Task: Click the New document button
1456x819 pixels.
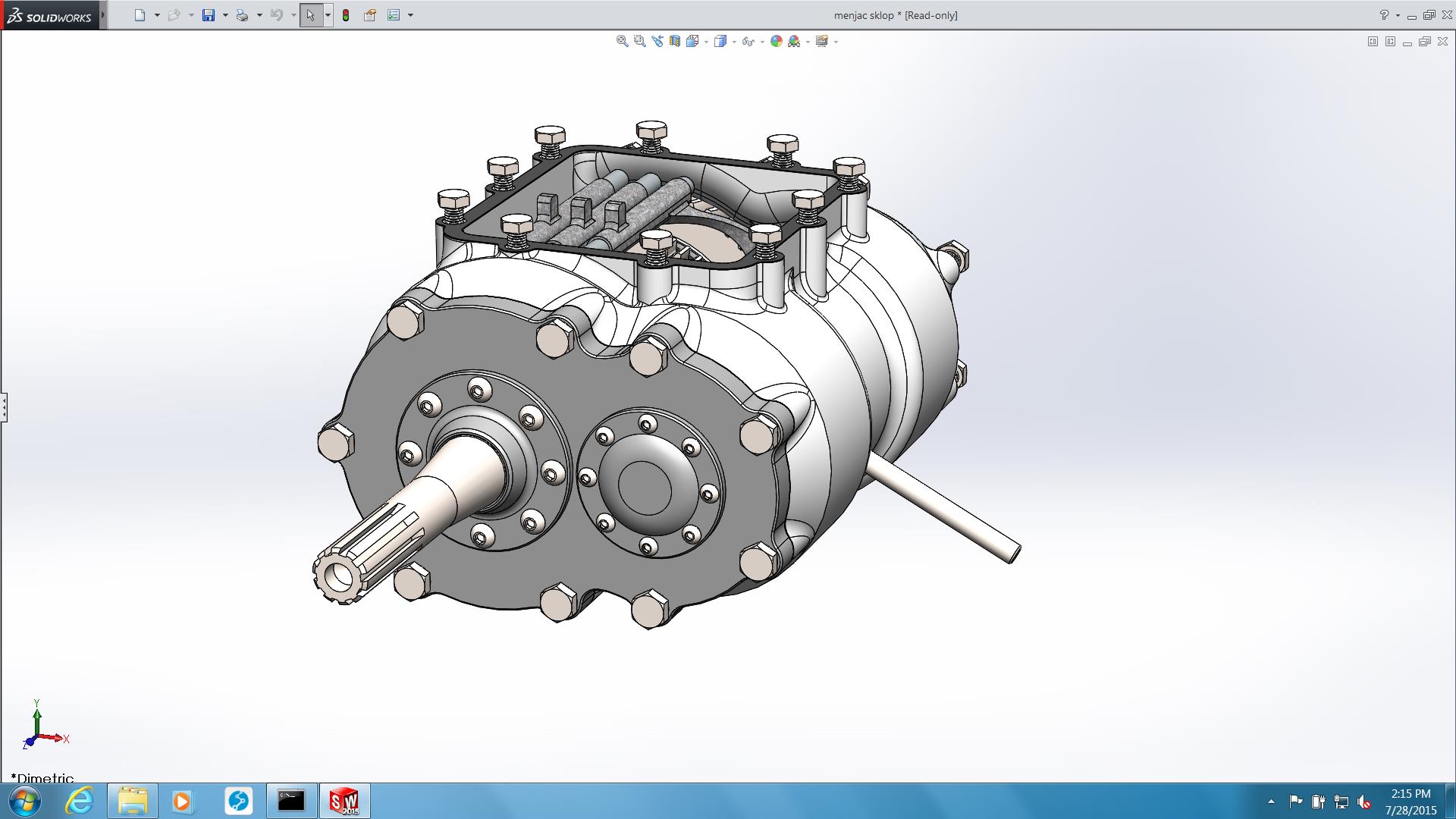Action: (x=140, y=15)
